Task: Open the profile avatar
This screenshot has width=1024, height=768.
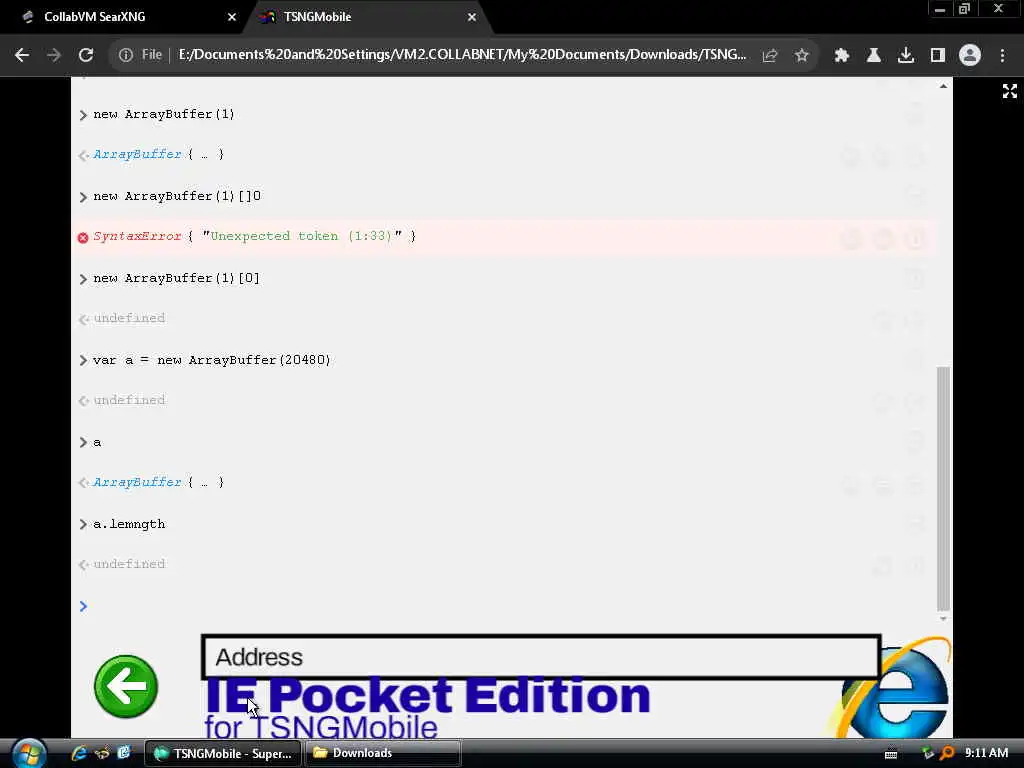Action: 970,56
